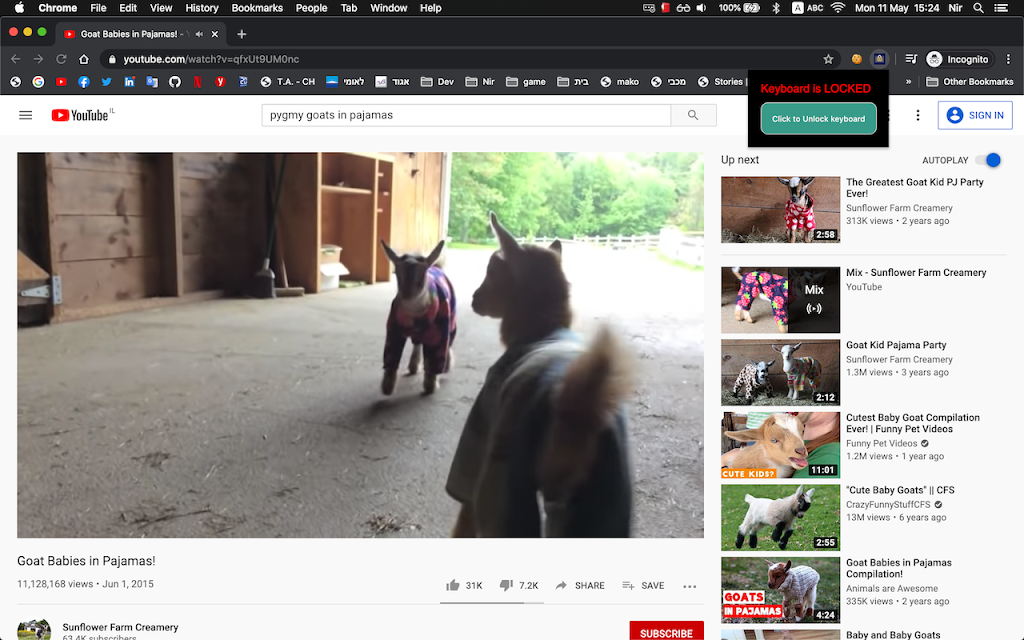
Task: Open "Cute Baby Goats" CFS thumbnail
Action: [x=780, y=518]
